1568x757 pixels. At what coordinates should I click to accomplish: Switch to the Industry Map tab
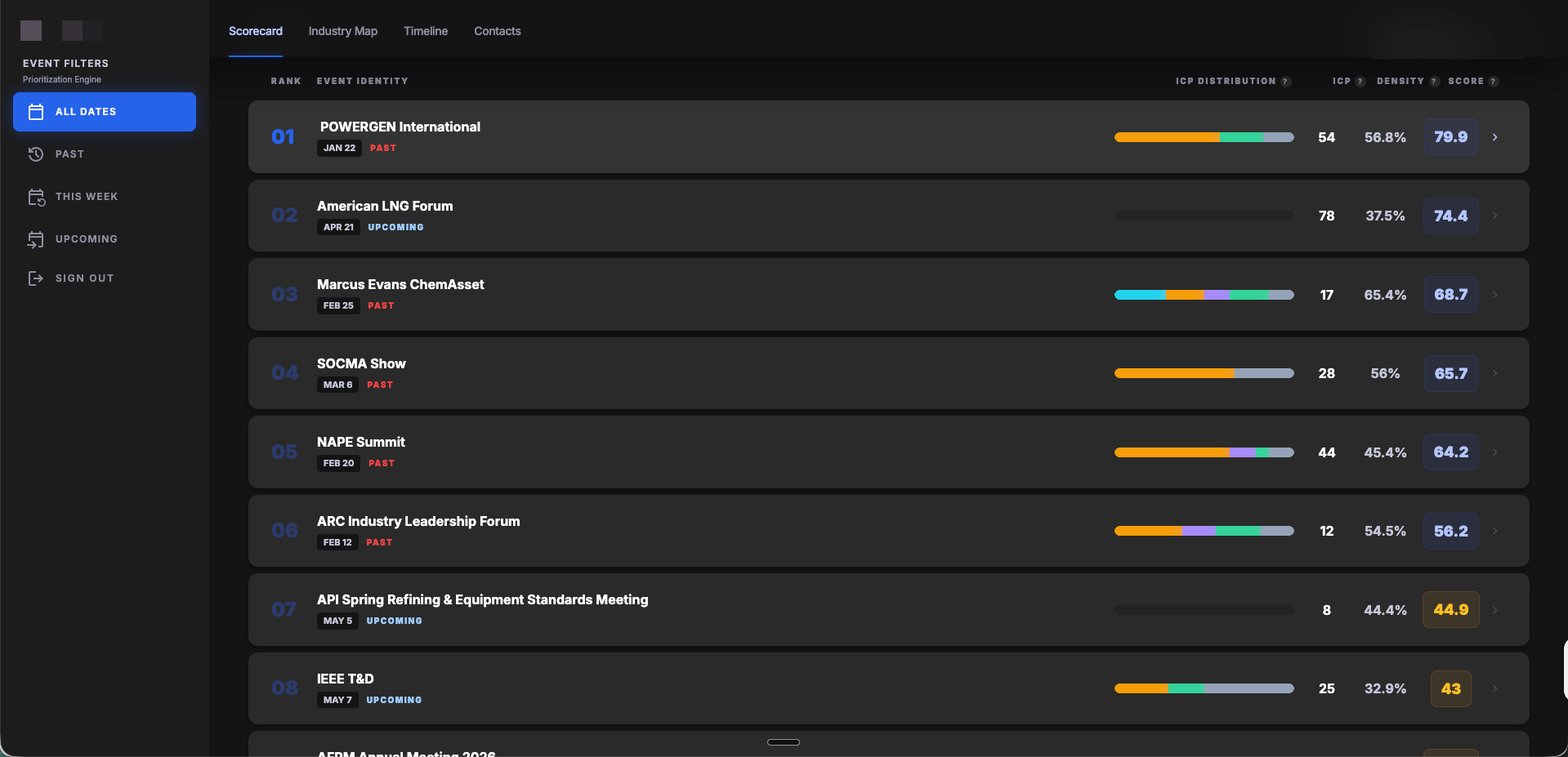click(342, 31)
